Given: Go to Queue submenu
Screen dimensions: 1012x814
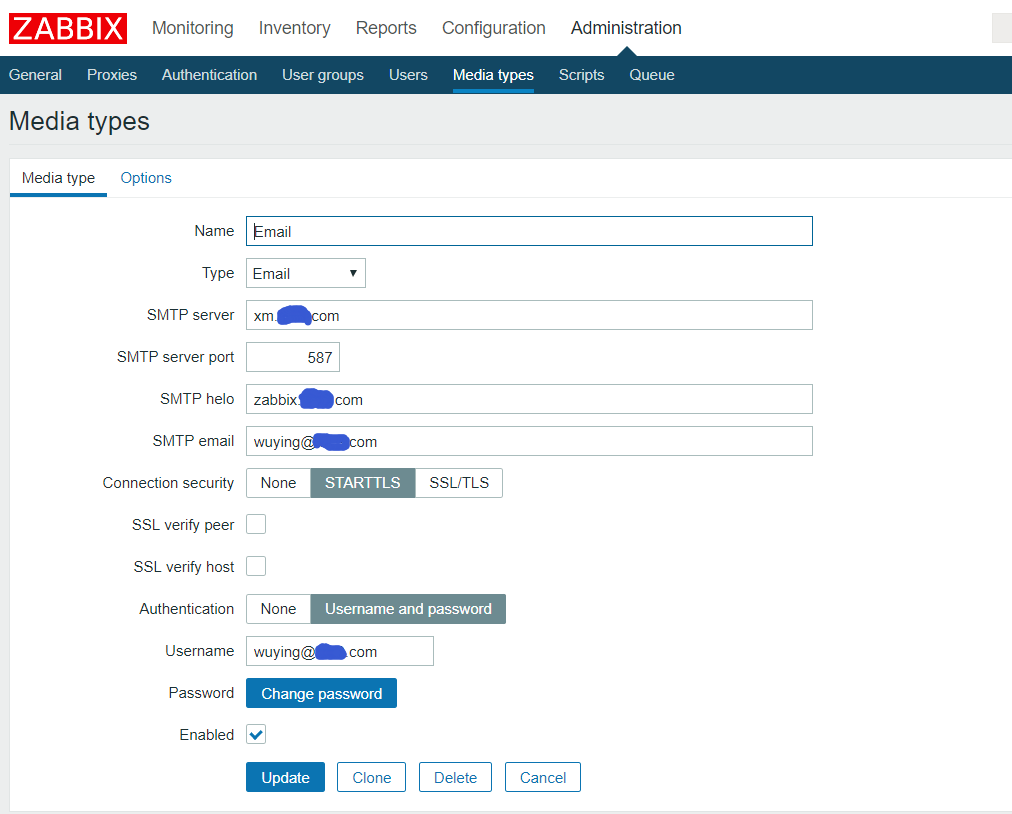Looking at the screenshot, I should tap(652, 75).
